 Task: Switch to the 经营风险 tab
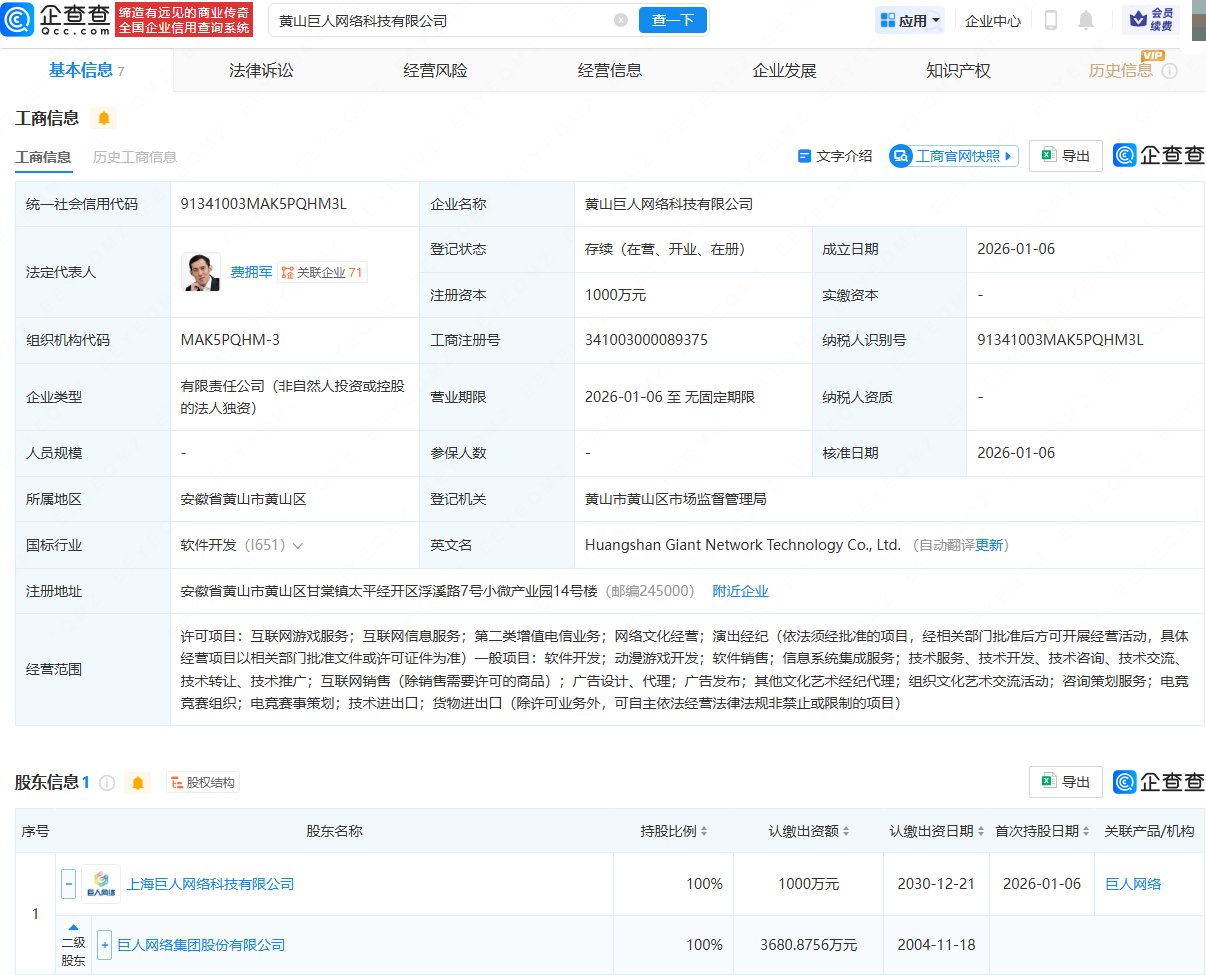437,70
